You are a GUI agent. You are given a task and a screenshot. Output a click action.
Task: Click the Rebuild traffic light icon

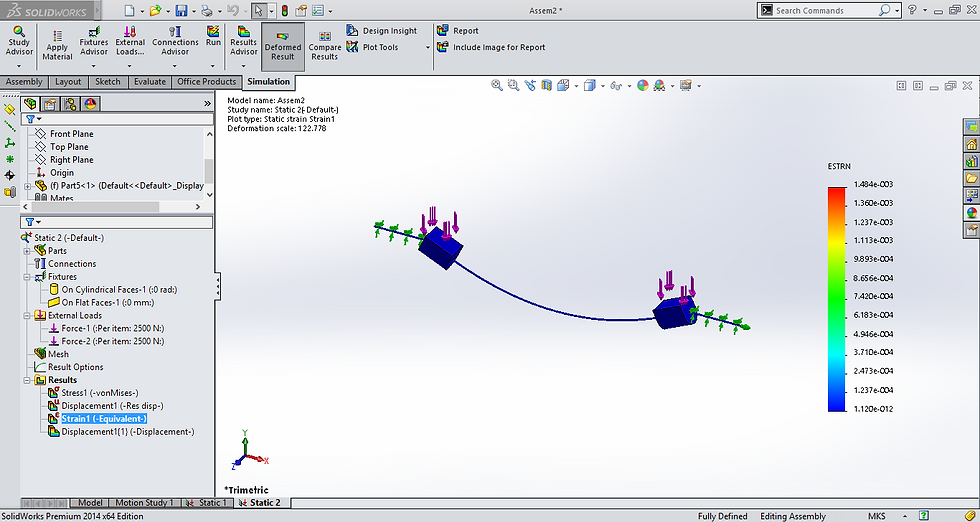pos(284,11)
